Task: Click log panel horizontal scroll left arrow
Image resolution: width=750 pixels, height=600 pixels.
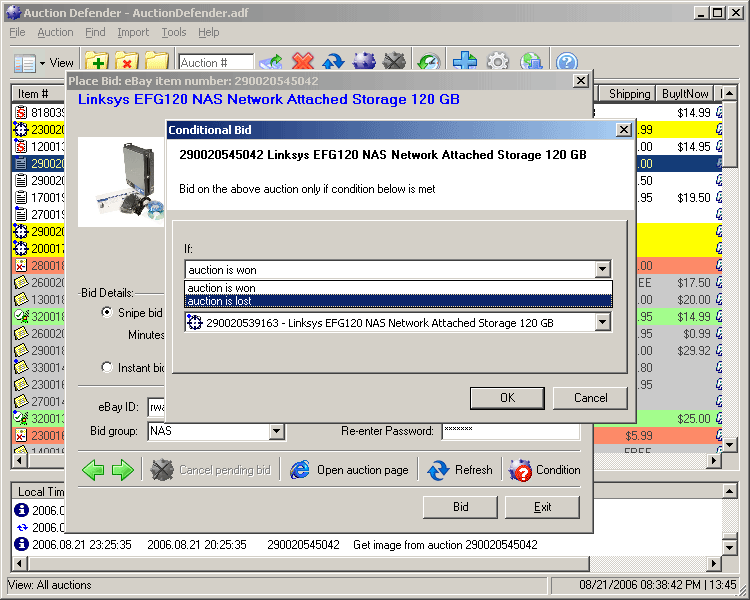Action: [x=19, y=563]
